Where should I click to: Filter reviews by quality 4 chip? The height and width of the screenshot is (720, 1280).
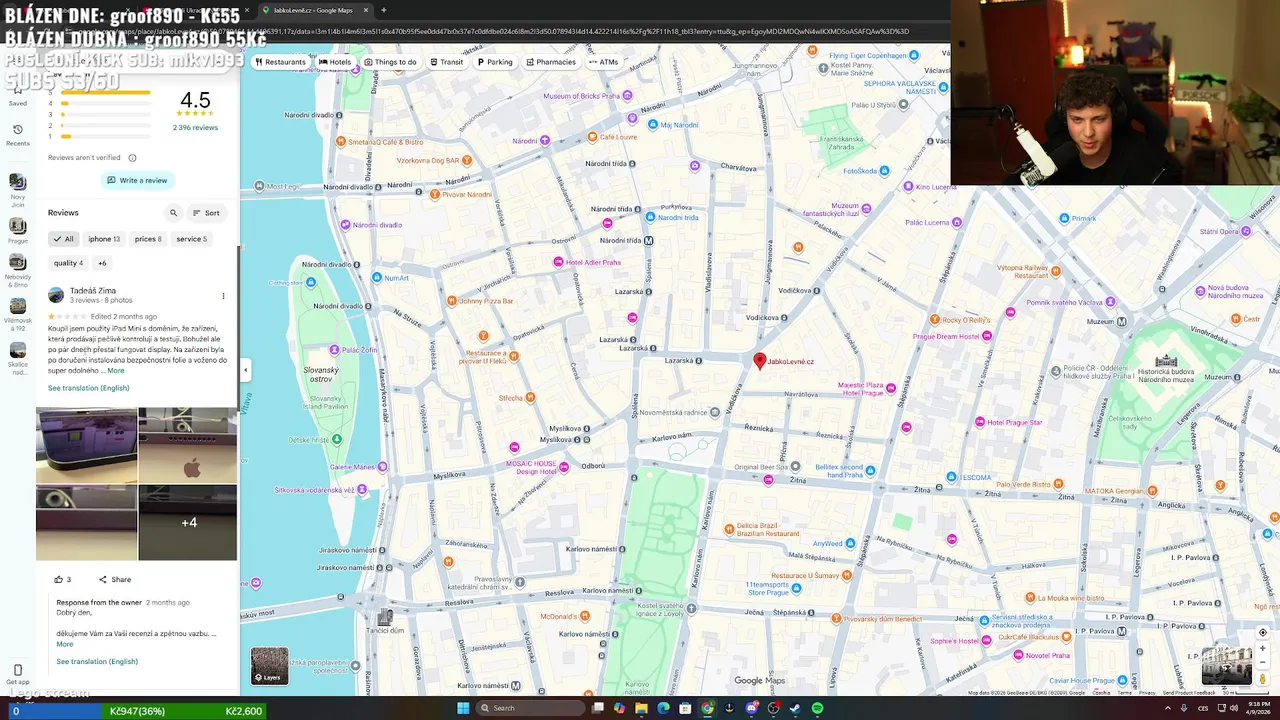68,263
